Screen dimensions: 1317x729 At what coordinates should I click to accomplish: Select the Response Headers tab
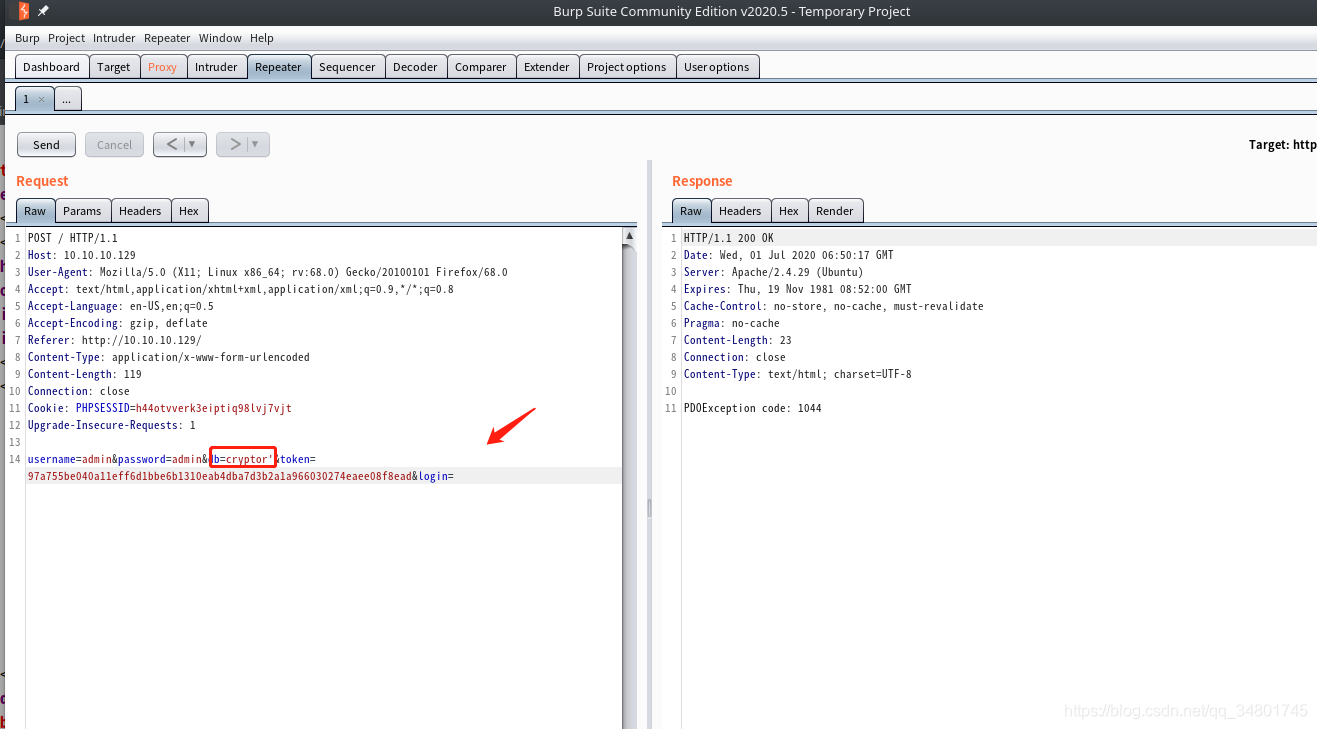coord(740,211)
